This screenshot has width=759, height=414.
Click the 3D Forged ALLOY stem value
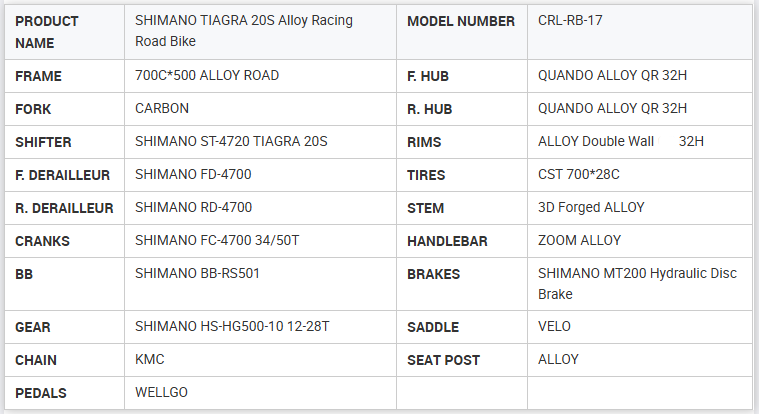[591, 208]
